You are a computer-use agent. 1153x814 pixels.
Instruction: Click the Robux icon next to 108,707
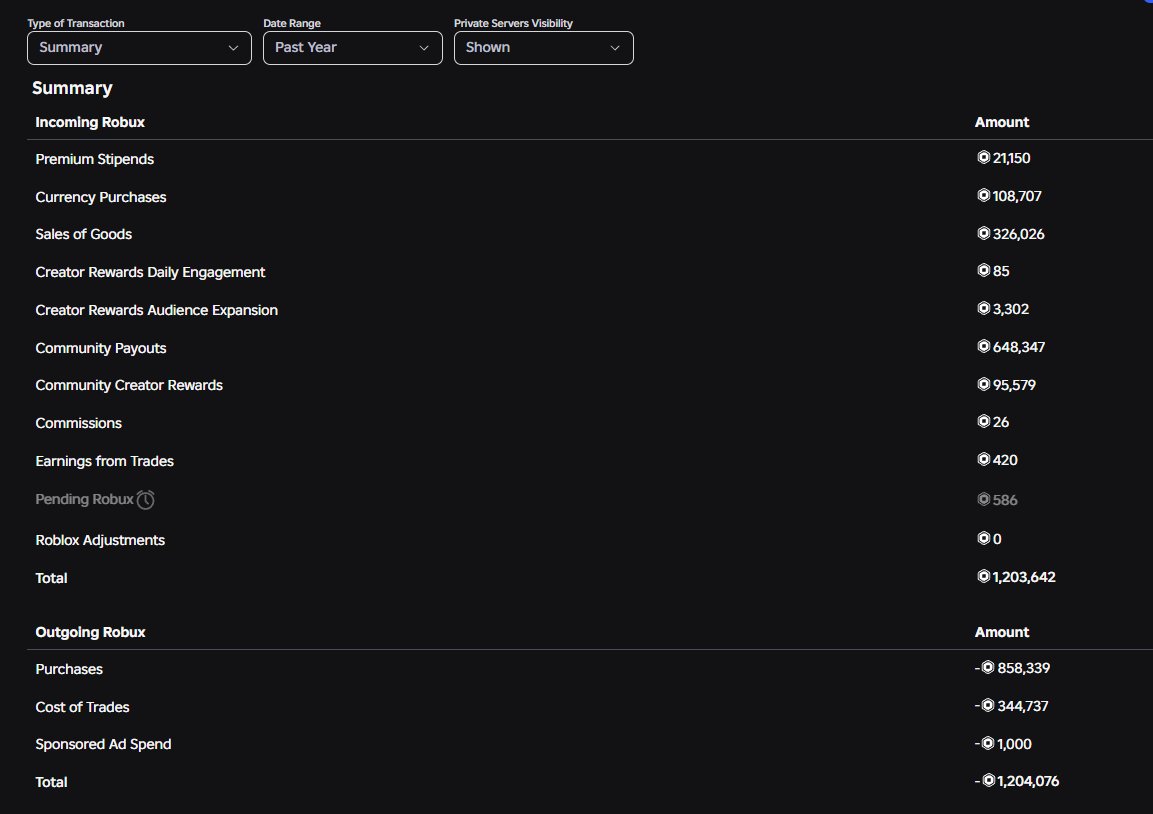tap(983, 196)
